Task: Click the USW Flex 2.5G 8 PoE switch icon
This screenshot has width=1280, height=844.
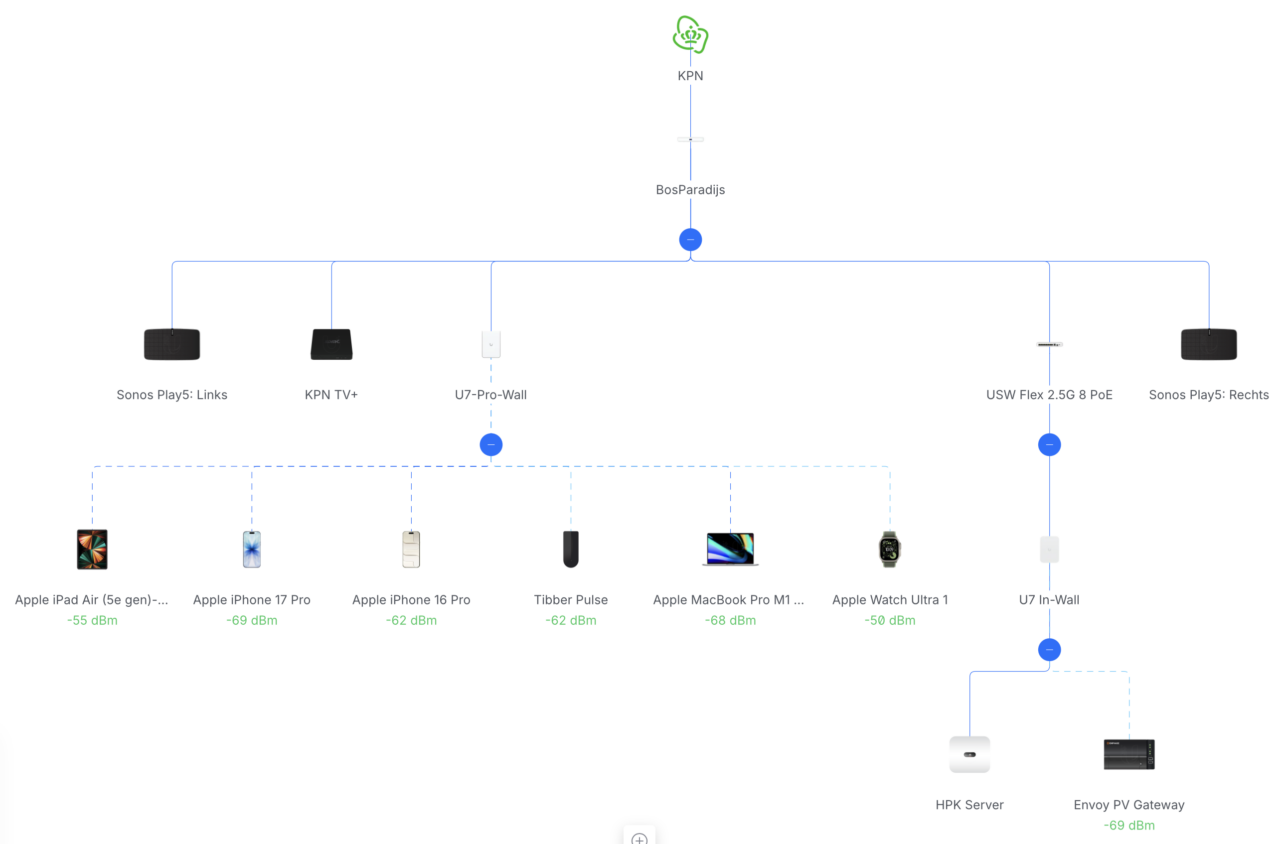Action: coord(1049,344)
